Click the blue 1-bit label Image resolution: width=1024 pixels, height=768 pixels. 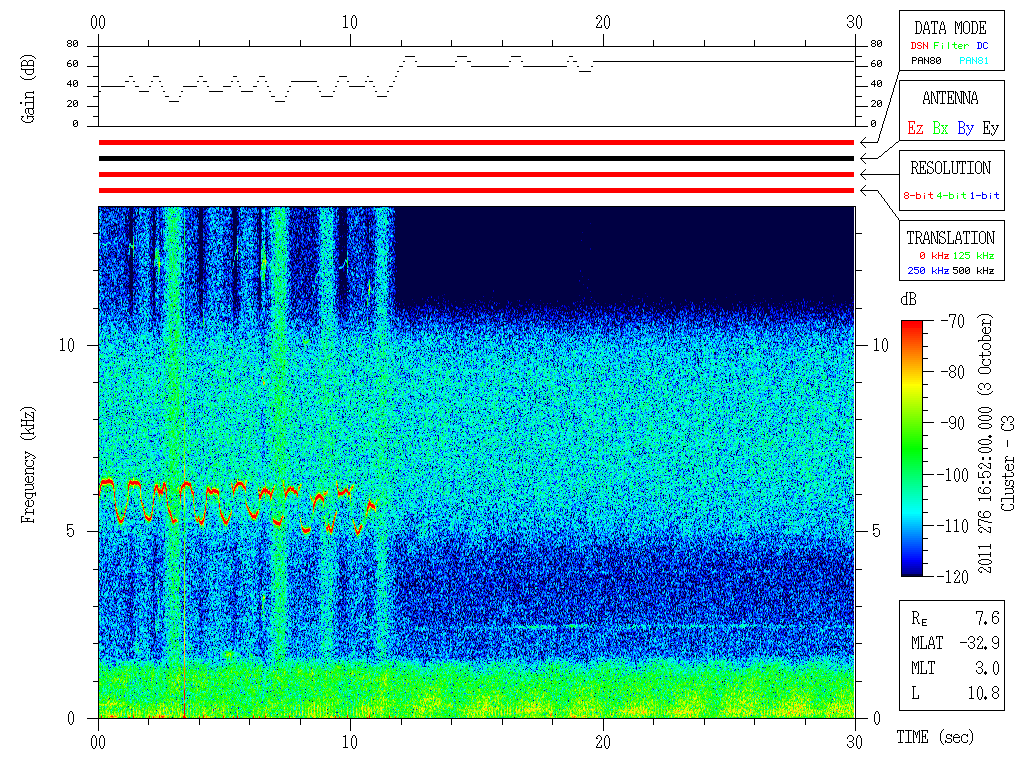pos(984,195)
